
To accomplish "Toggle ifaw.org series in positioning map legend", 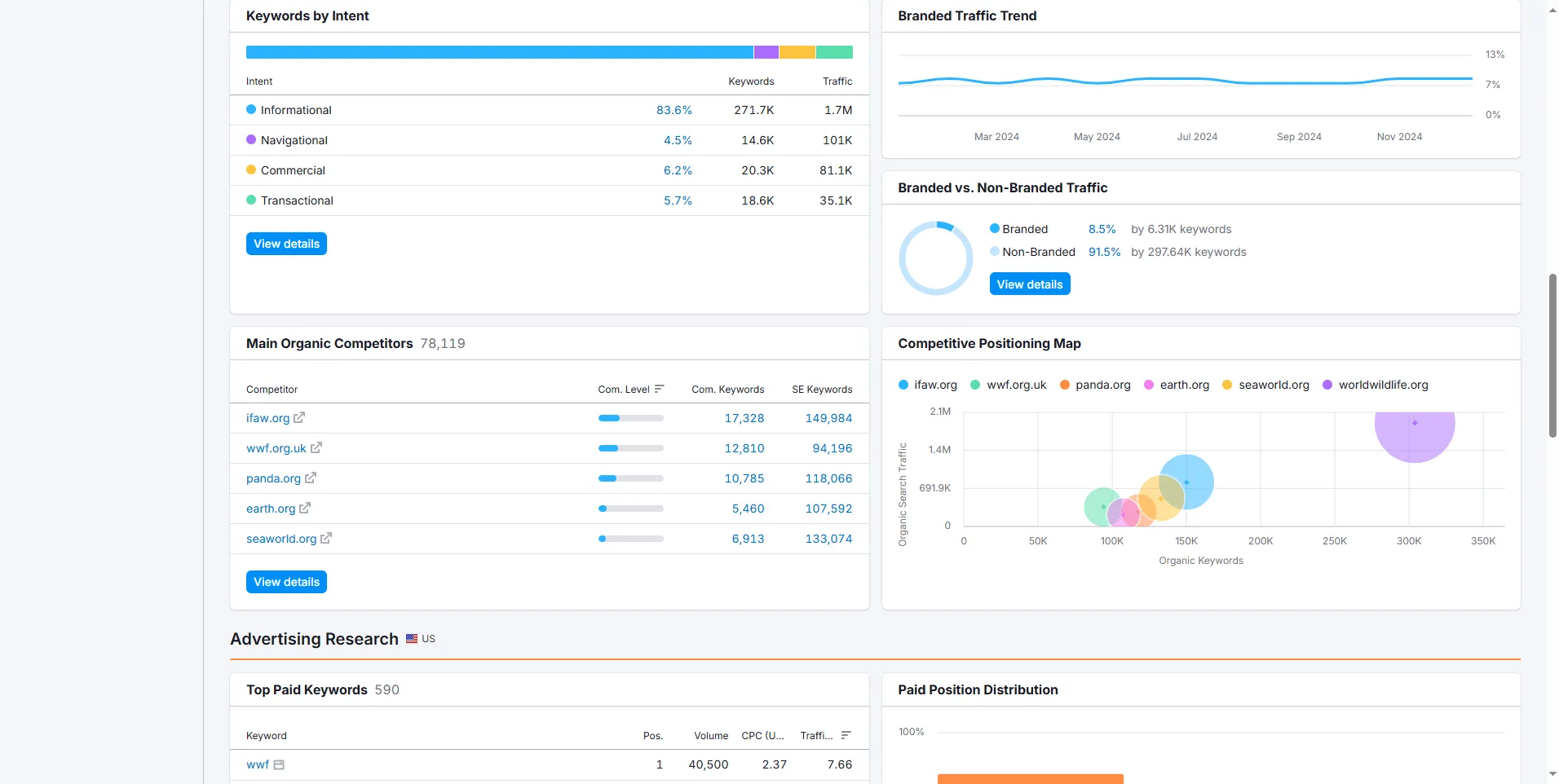I will pyautogui.click(x=928, y=385).
